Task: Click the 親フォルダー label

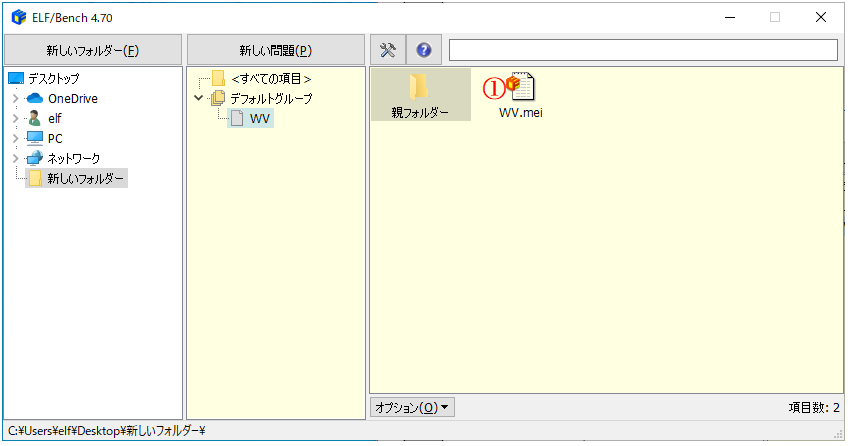Action: [x=420, y=112]
